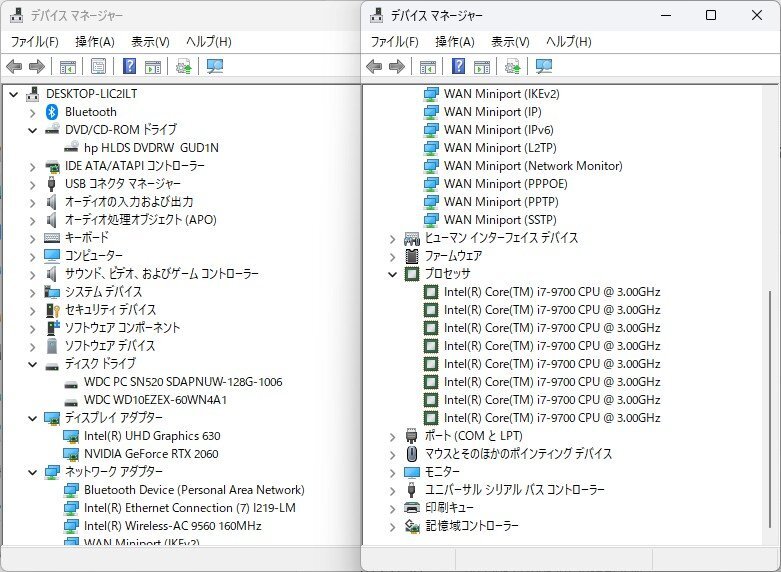The image size is (781, 572).
Task: Select the first Intel Core i7-9700 processor entry
Action: point(552,292)
